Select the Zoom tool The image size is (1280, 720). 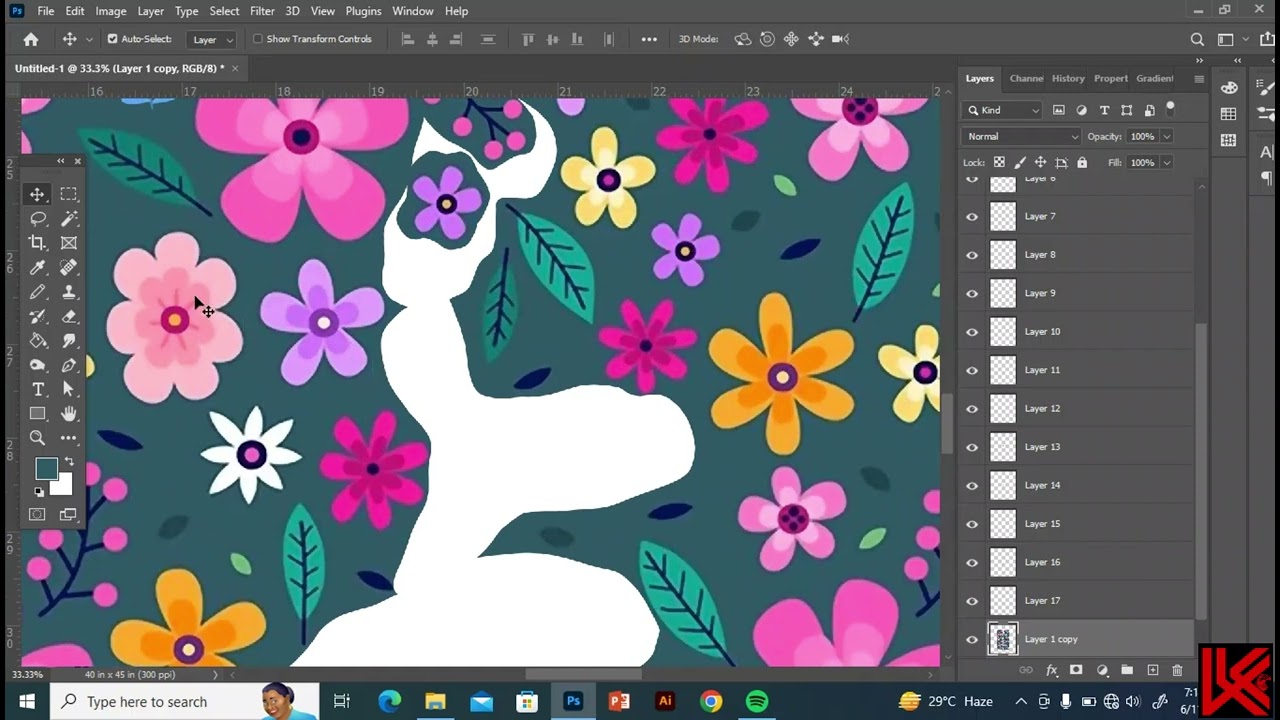[x=37, y=438]
